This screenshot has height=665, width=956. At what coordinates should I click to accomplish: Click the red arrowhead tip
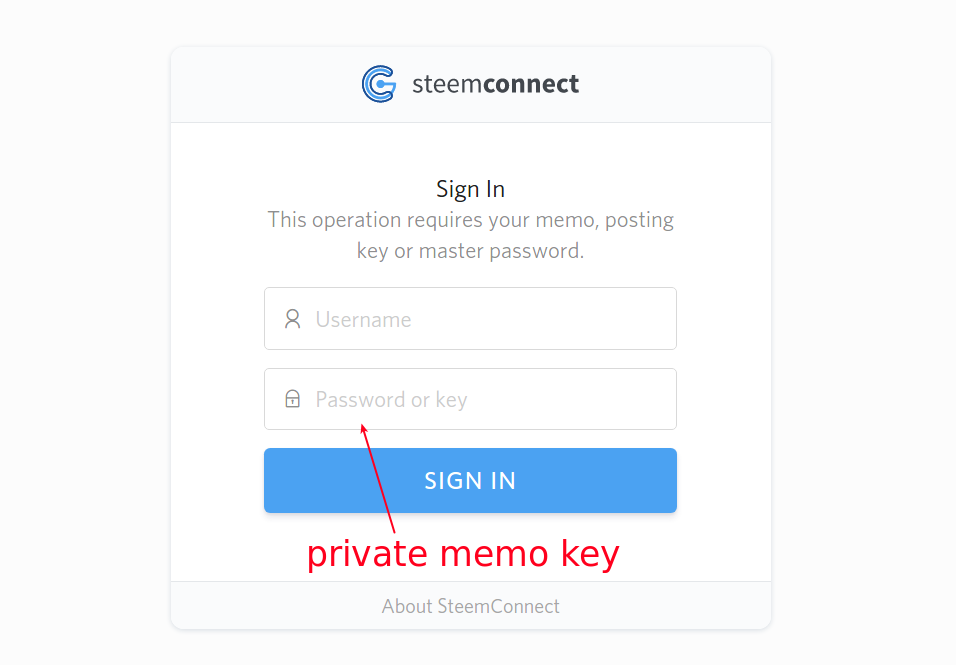point(363,428)
